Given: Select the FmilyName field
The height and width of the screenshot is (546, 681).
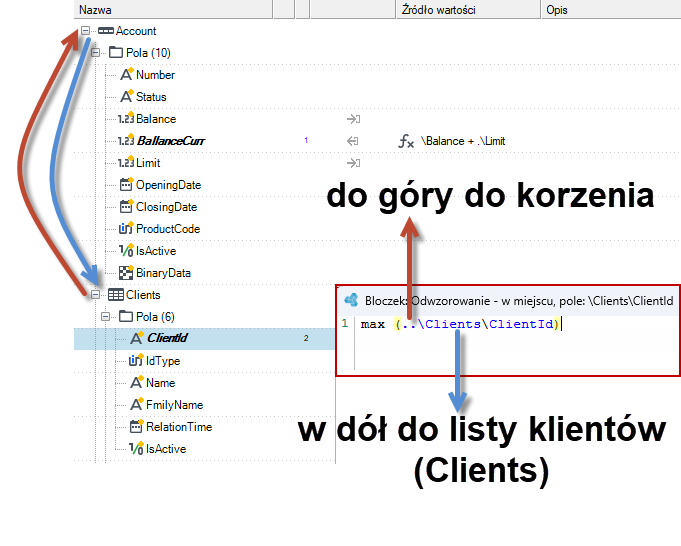Looking at the screenshot, I should [175, 405].
